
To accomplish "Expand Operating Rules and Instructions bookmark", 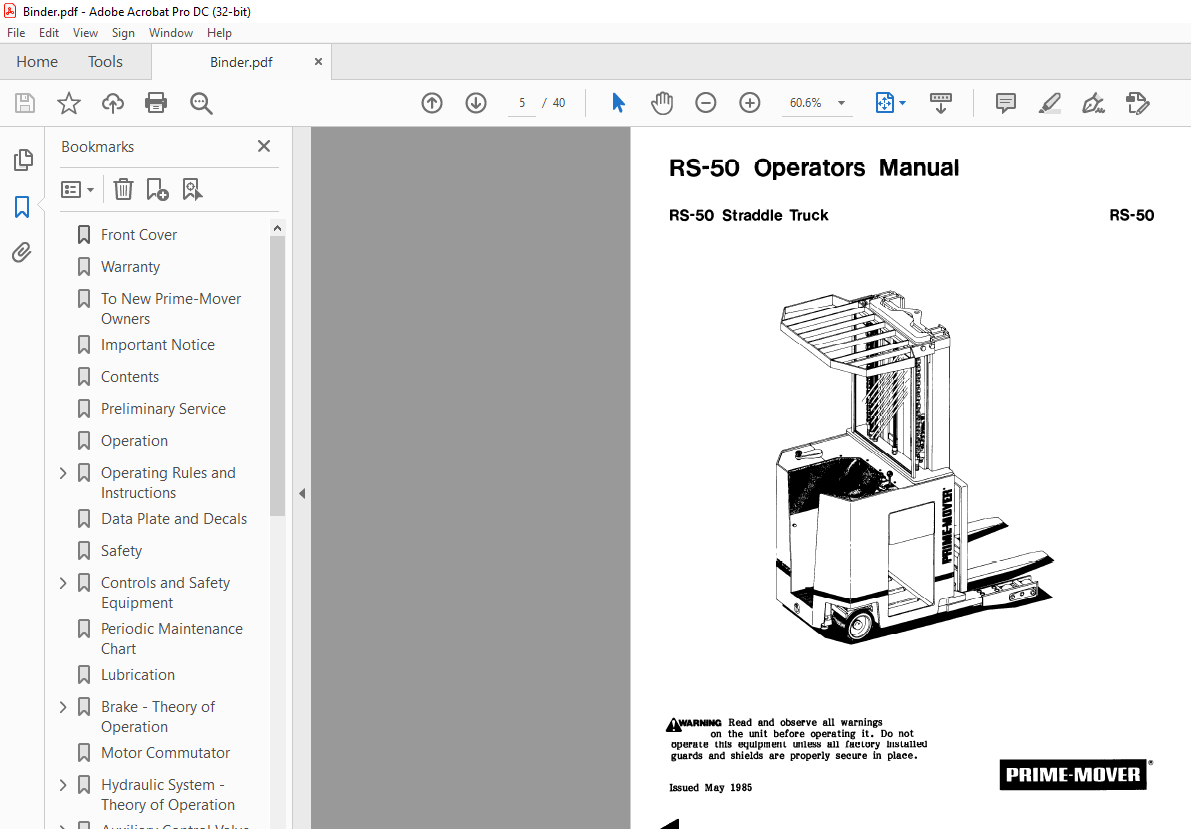I will (x=63, y=473).
